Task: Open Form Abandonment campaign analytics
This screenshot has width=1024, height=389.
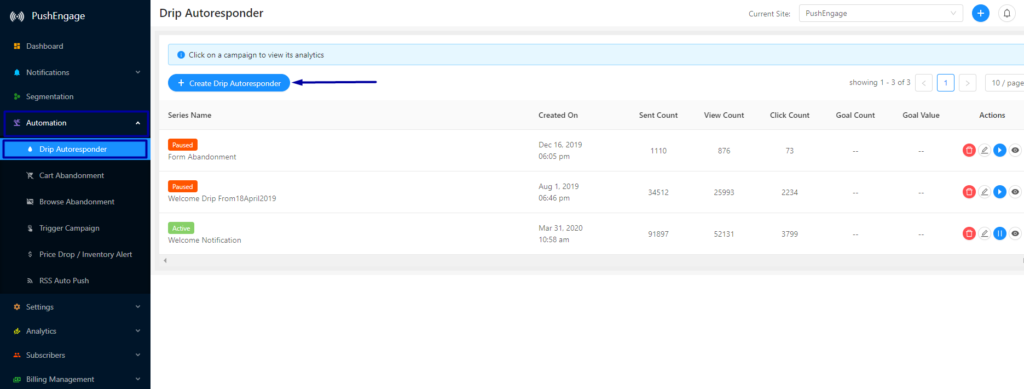Action: tap(202, 157)
